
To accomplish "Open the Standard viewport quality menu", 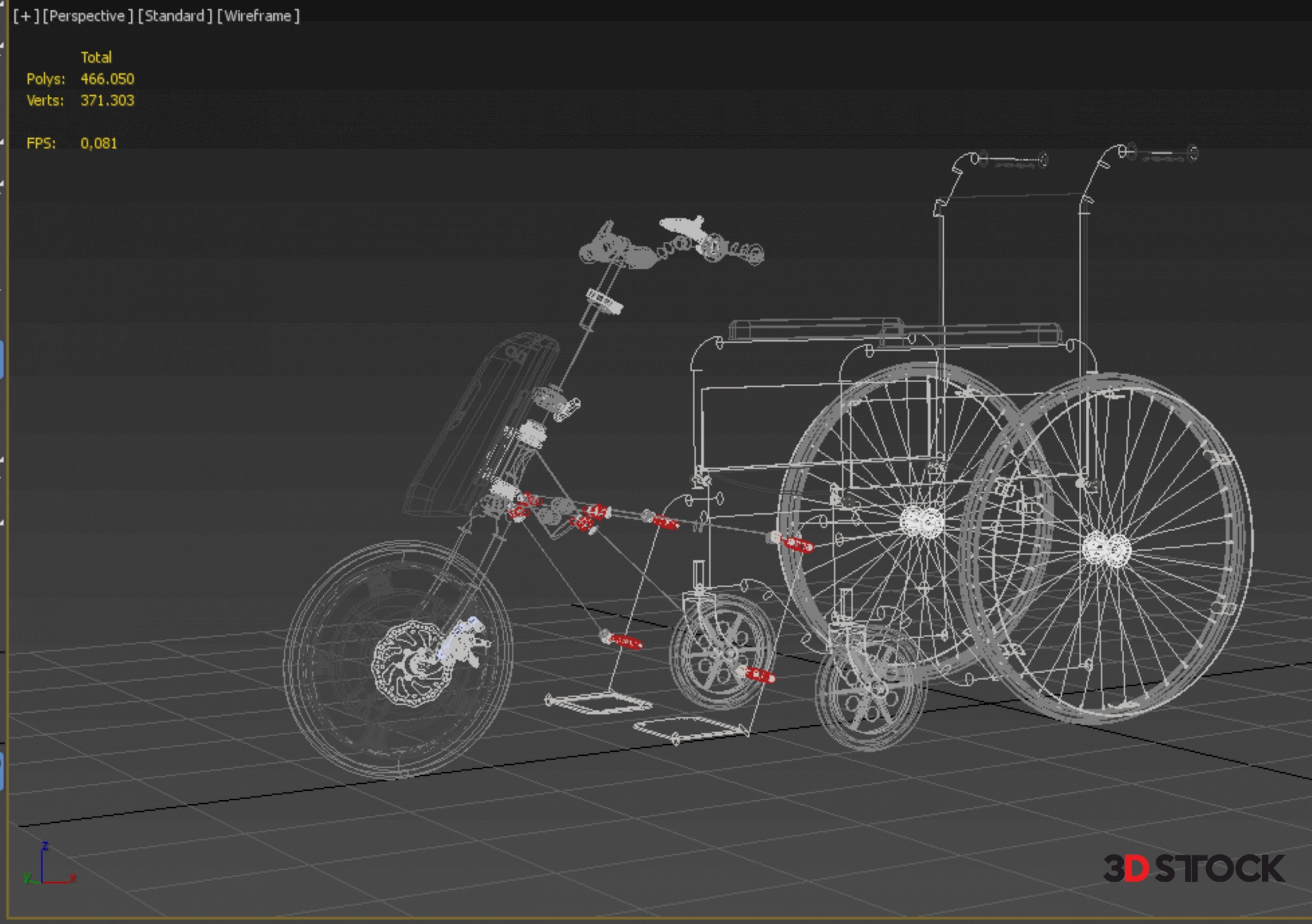I will click(175, 16).
